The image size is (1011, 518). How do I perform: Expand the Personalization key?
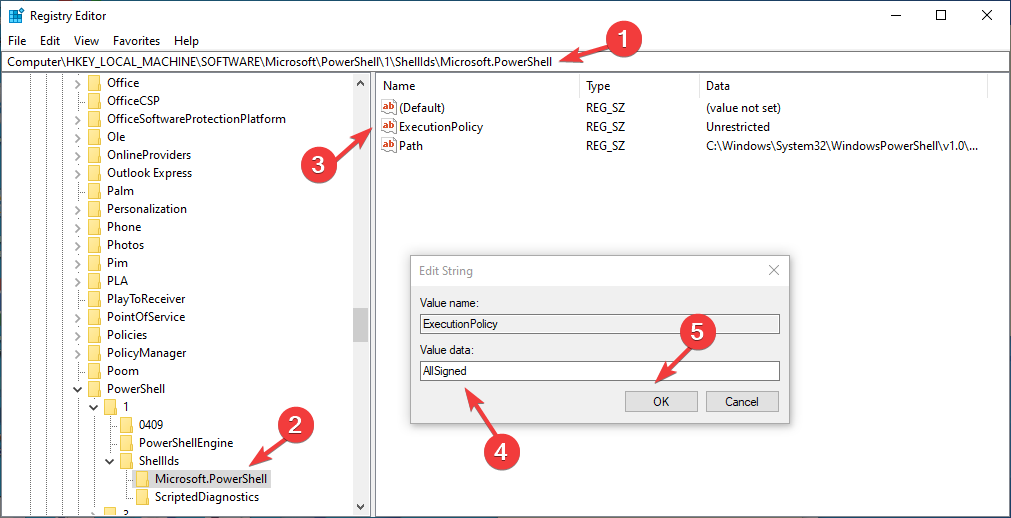click(78, 210)
